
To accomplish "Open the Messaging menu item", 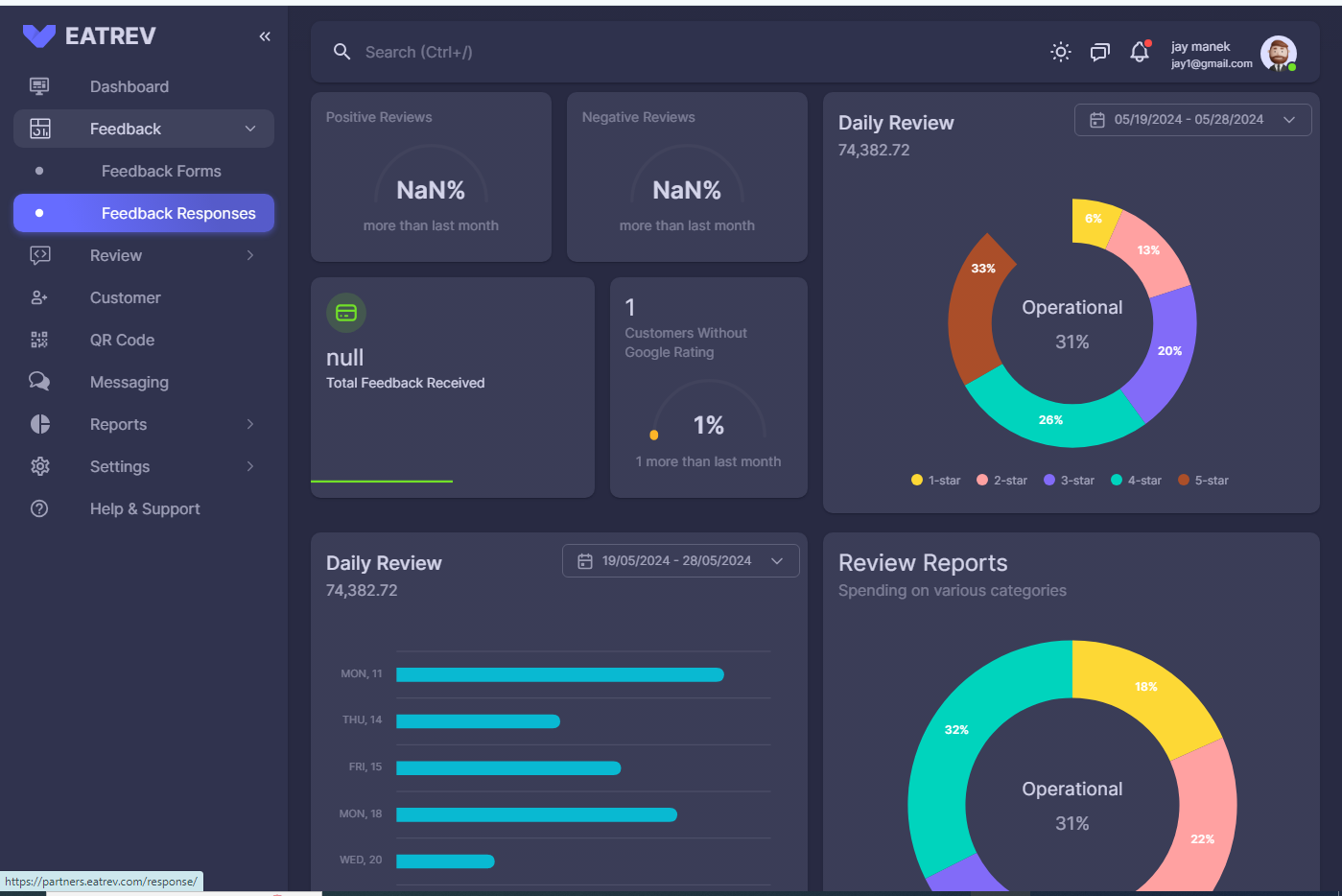I will (x=144, y=382).
